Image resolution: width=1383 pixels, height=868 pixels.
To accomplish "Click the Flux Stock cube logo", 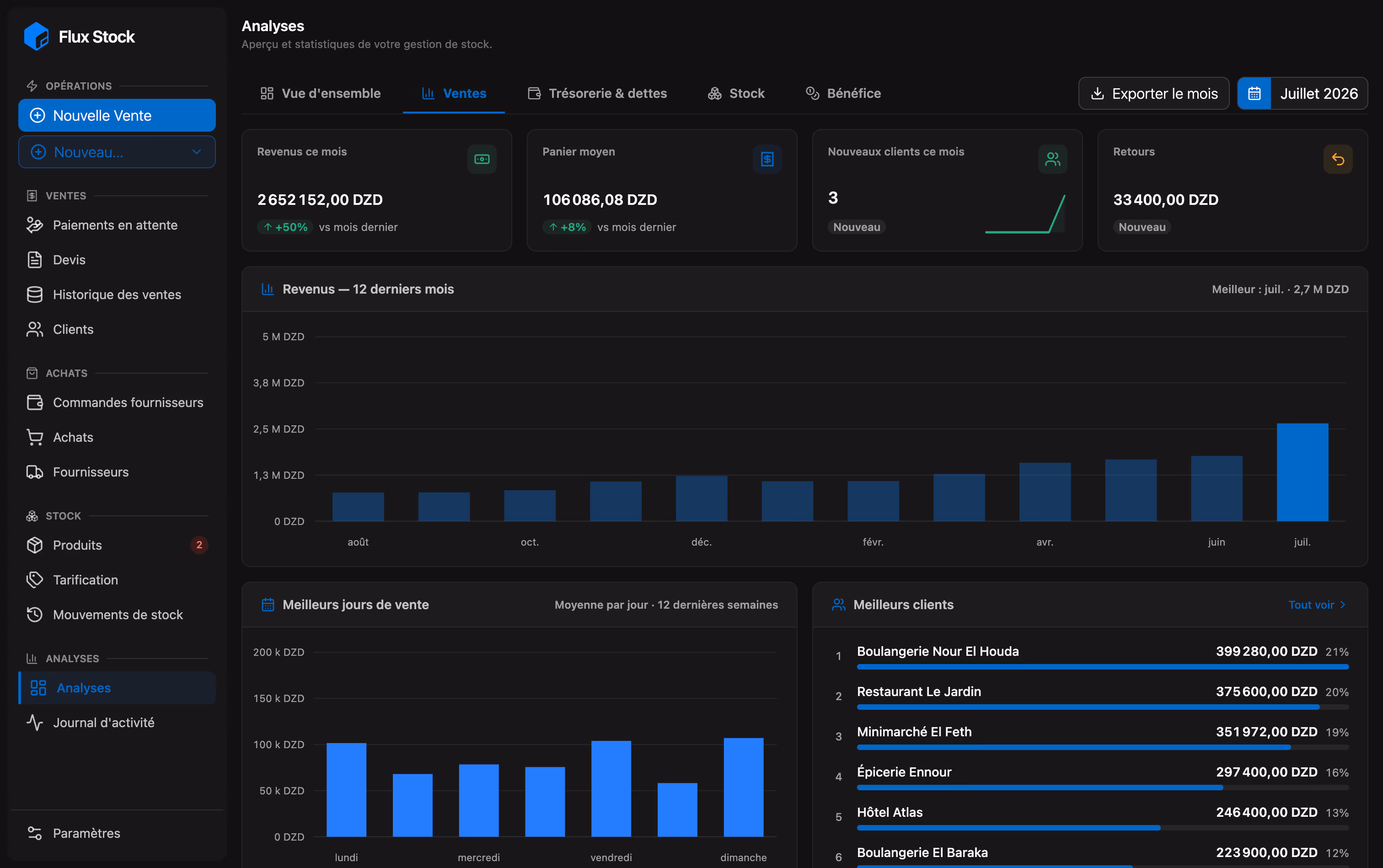I will 36,36.
